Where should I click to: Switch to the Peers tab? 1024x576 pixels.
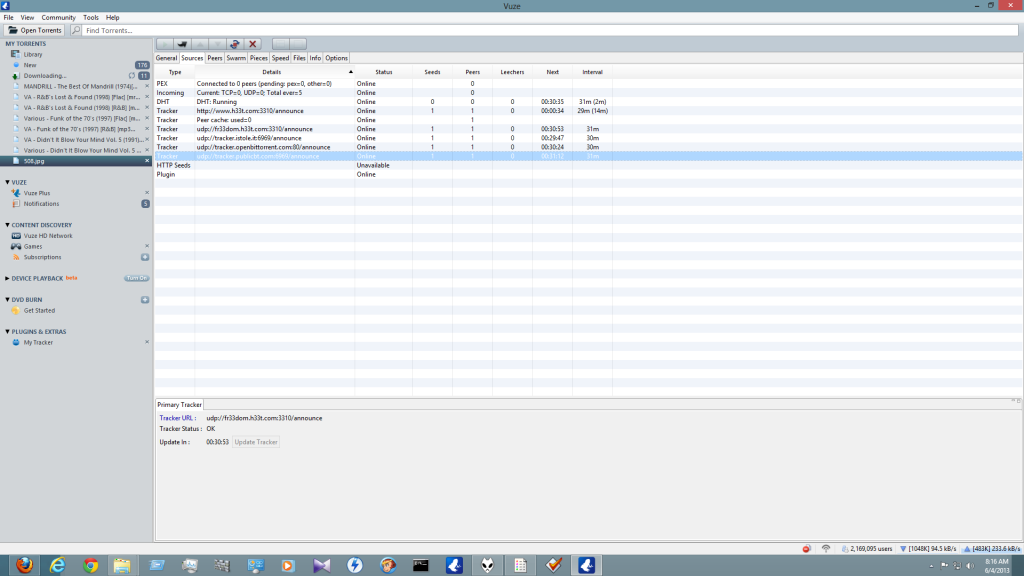click(215, 58)
